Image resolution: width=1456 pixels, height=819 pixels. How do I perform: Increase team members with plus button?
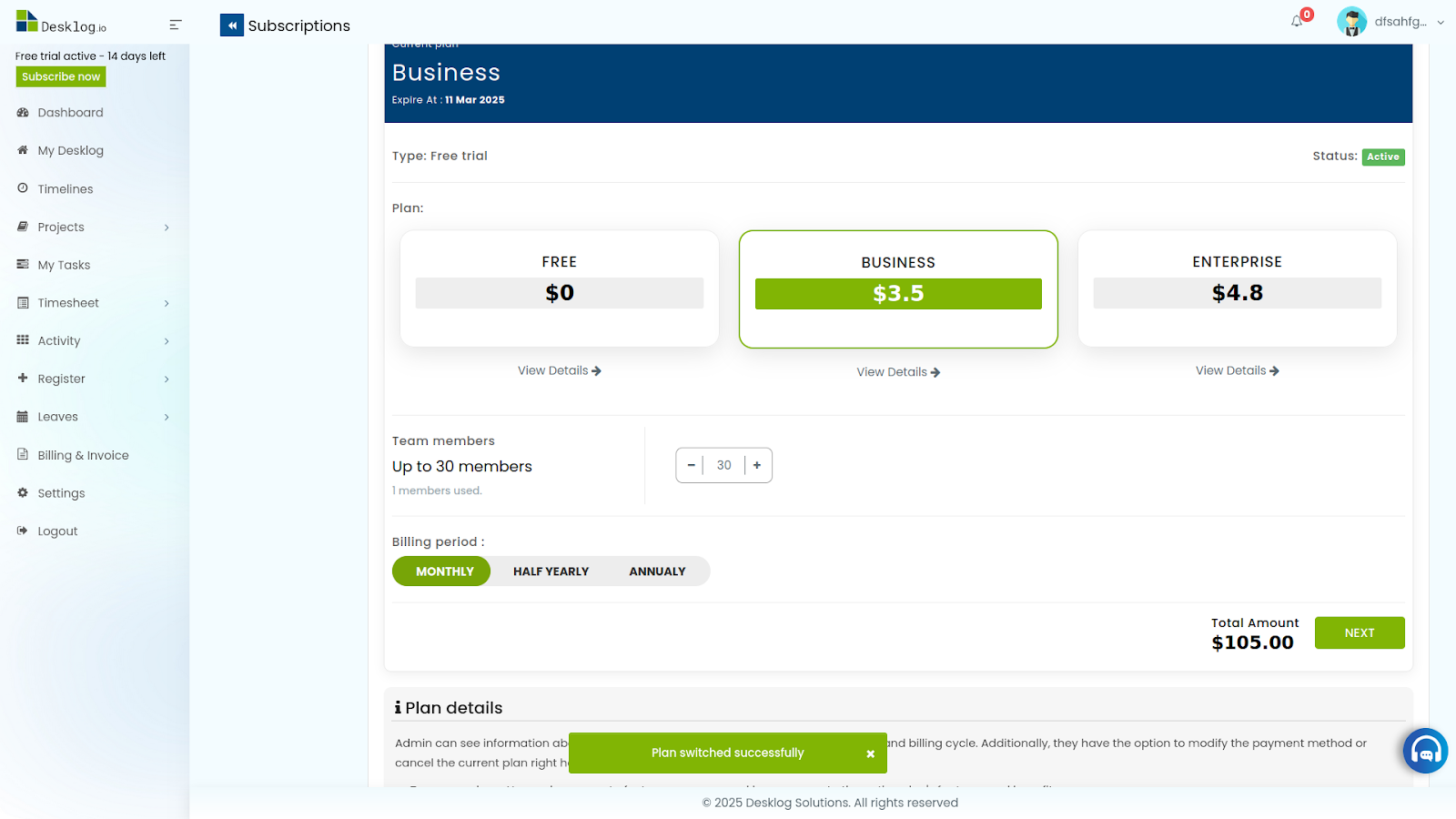(757, 465)
